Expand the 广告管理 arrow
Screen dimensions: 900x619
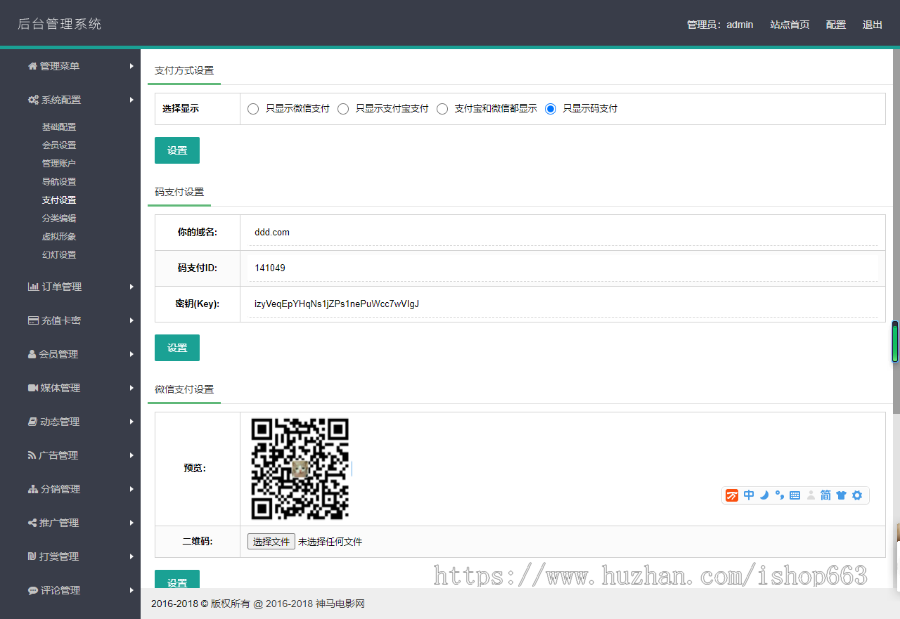131,455
